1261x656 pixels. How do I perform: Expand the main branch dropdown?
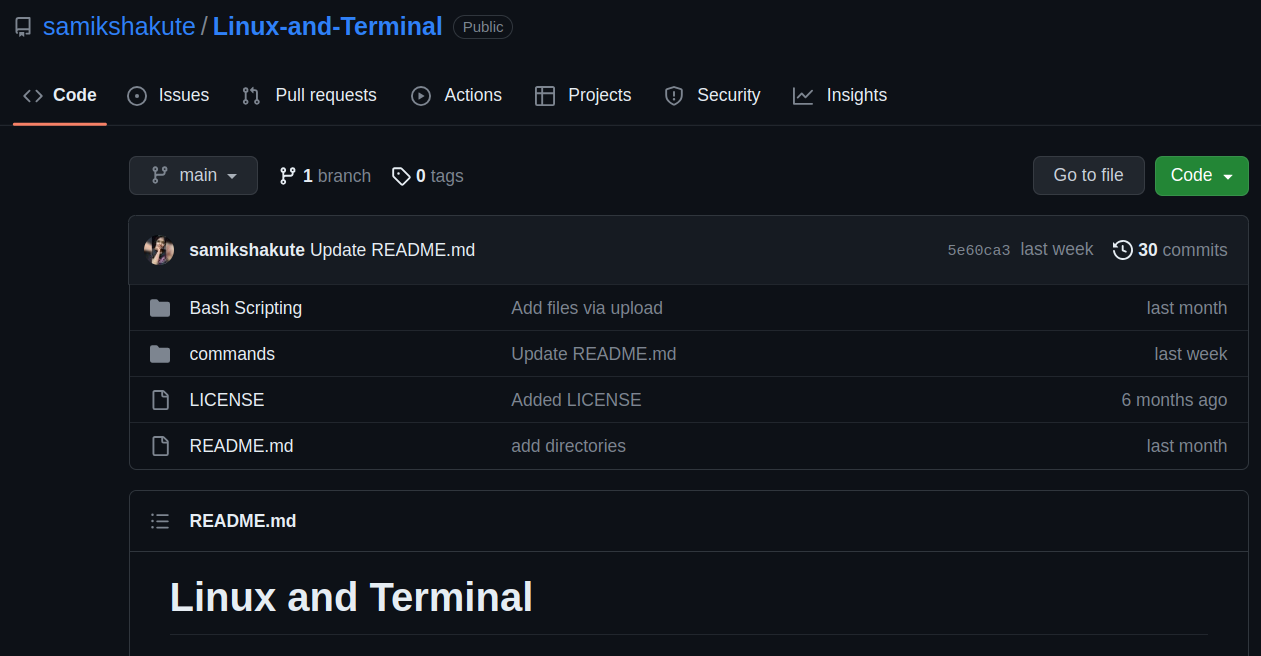193,176
